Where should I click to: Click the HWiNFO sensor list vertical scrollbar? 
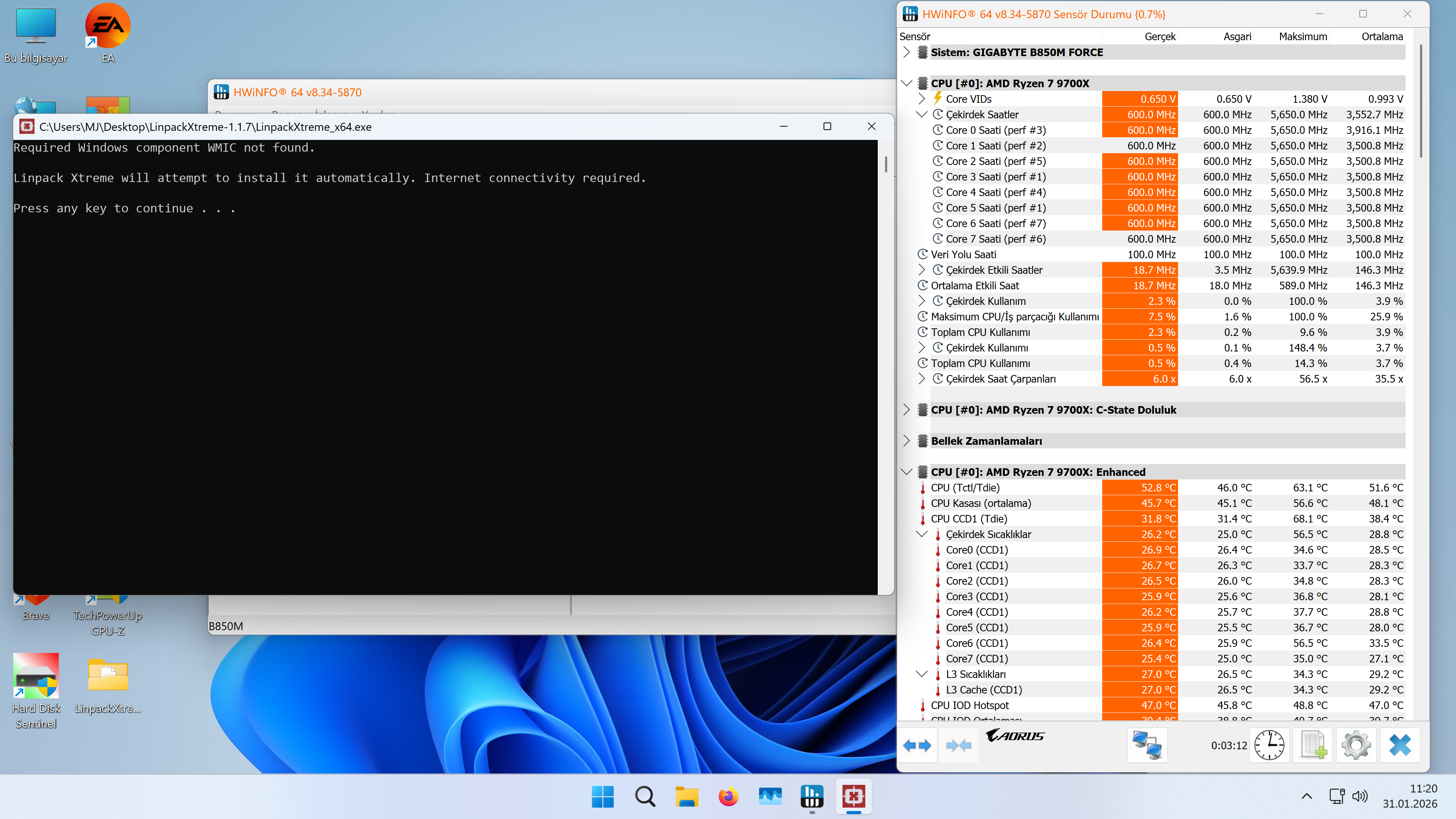[1420, 102]
